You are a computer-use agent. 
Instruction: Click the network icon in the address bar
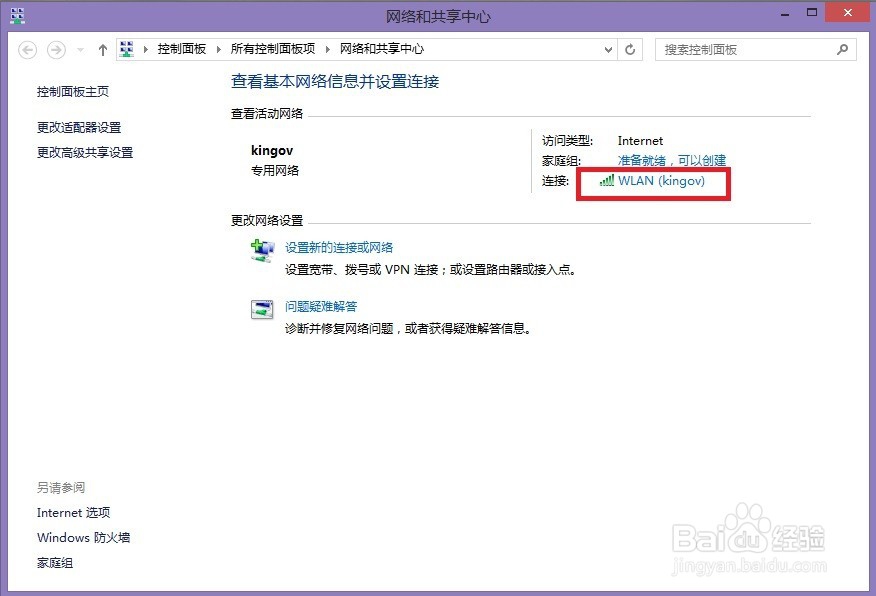tap(126, 48)
